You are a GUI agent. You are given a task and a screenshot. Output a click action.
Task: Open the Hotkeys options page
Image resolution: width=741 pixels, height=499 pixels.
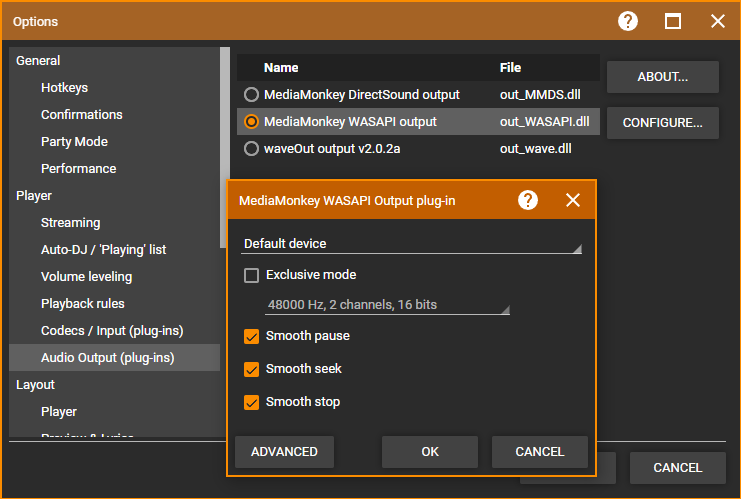pos(64,87)
